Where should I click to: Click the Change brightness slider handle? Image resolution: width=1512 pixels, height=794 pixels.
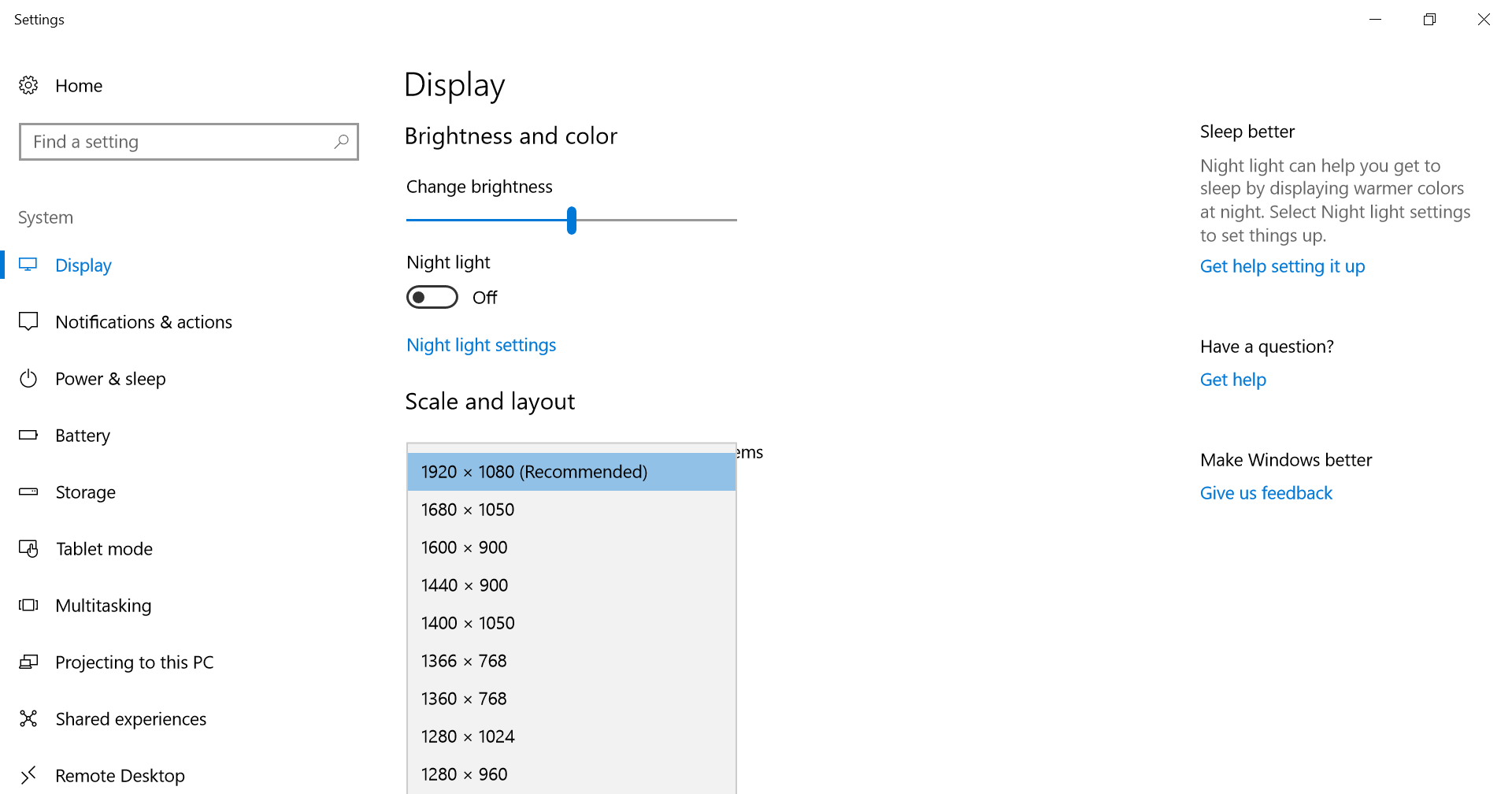coord(572,221)
